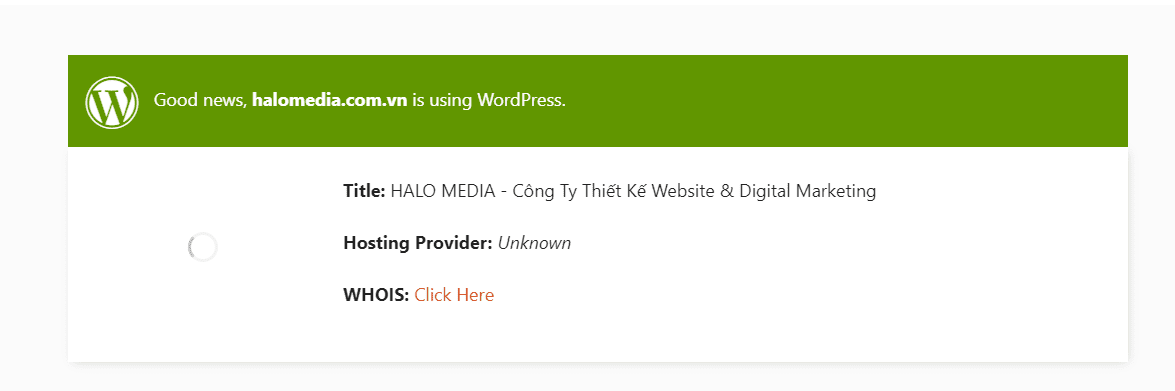Click the loading spinner icon
1175x391 pixels.
202,247
